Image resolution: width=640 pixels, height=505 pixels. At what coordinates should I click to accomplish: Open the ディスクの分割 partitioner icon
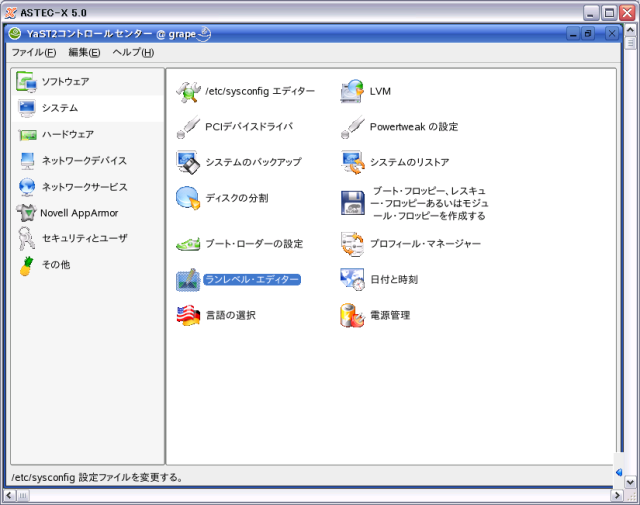(188, 198)
